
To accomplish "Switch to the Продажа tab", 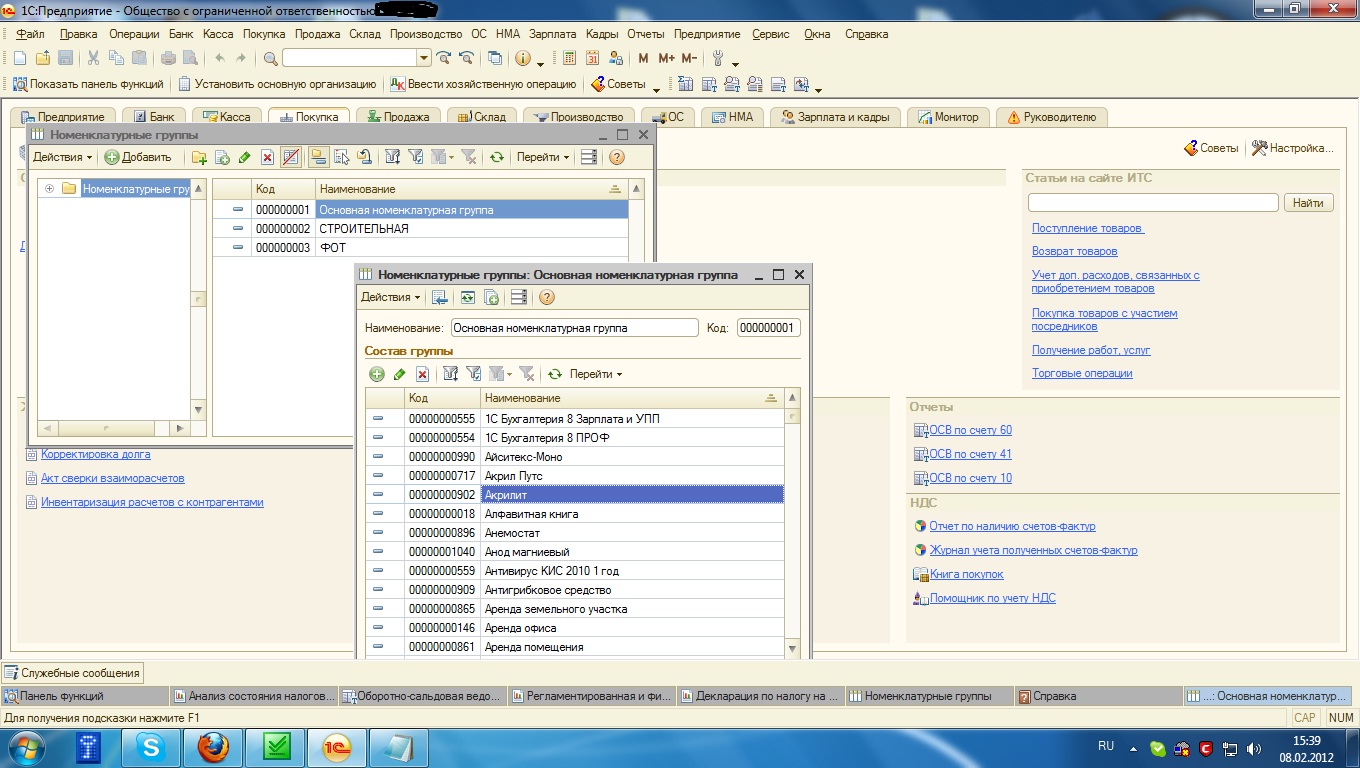I will tap(398, 117).
